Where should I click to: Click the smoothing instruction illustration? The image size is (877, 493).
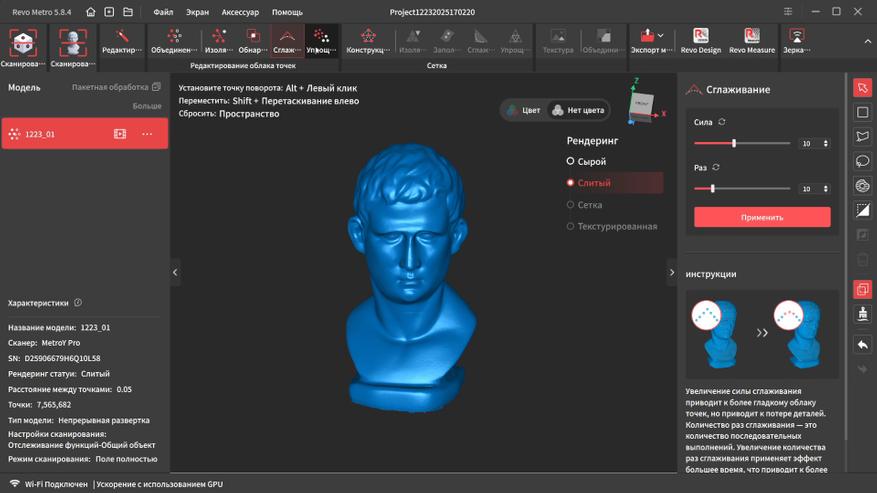tap(762, 334)
